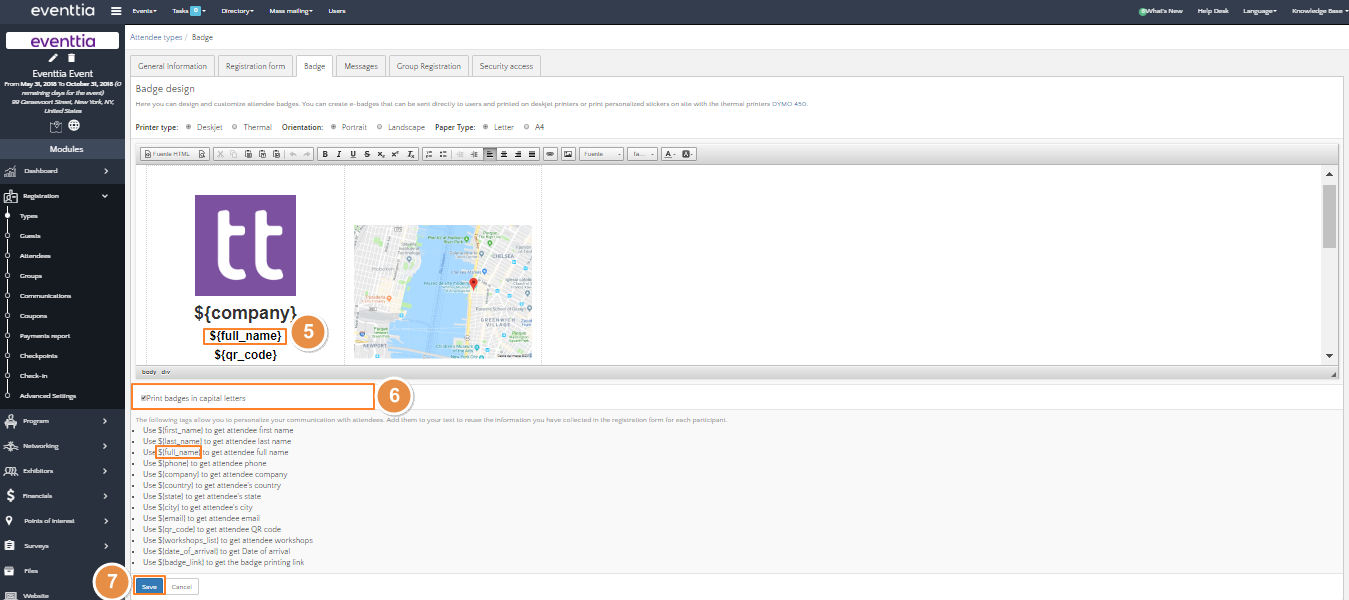Select Landscape orientation

pos(379,127)
